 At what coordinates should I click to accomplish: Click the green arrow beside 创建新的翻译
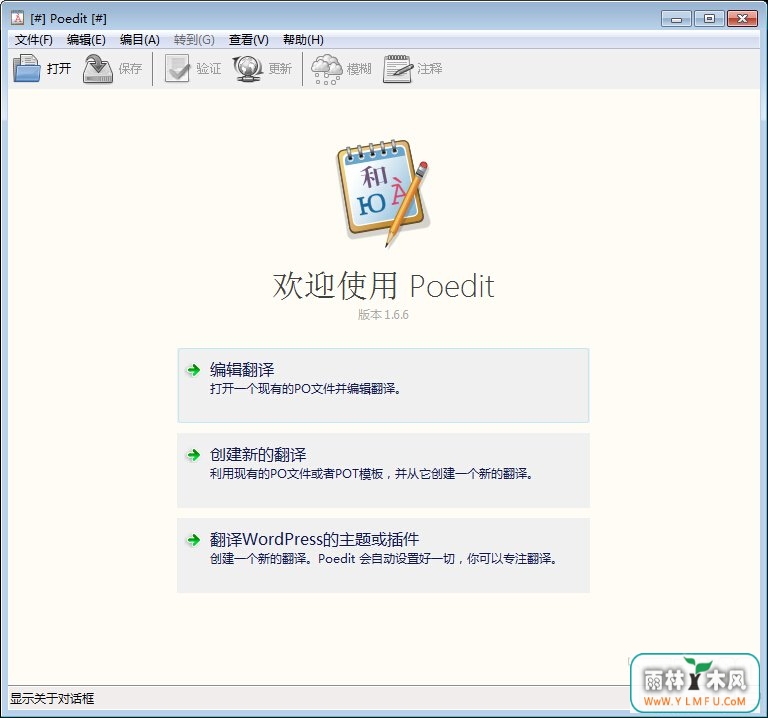click(193, 455)
